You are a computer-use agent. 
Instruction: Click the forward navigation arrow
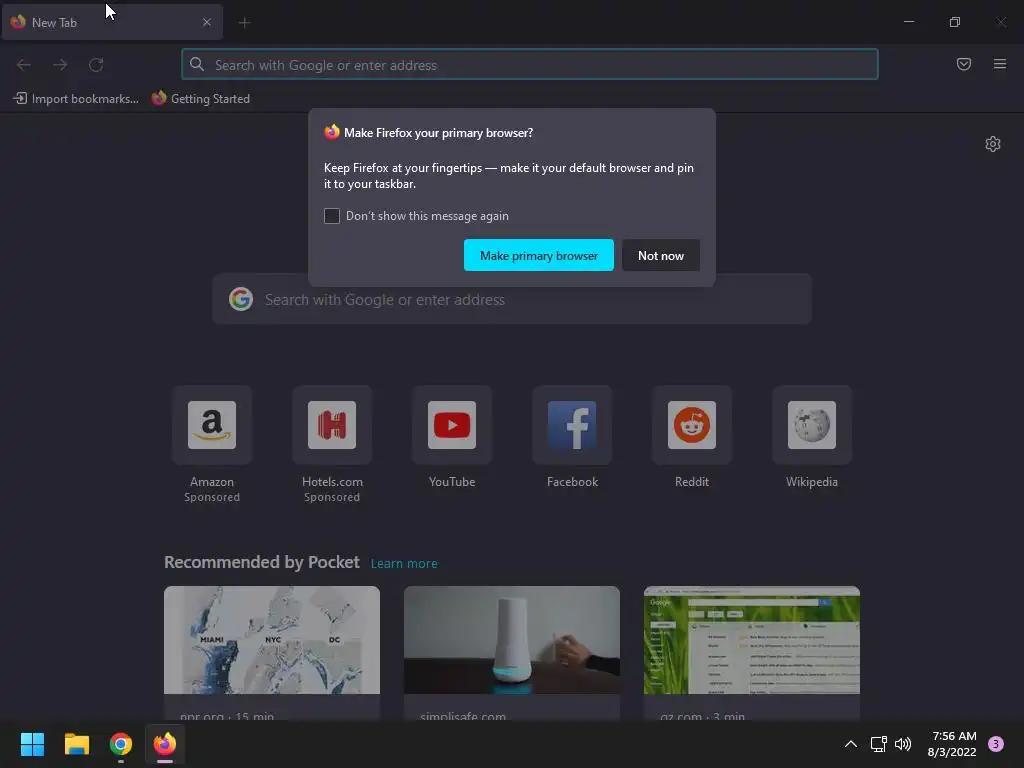pos(60,65)
